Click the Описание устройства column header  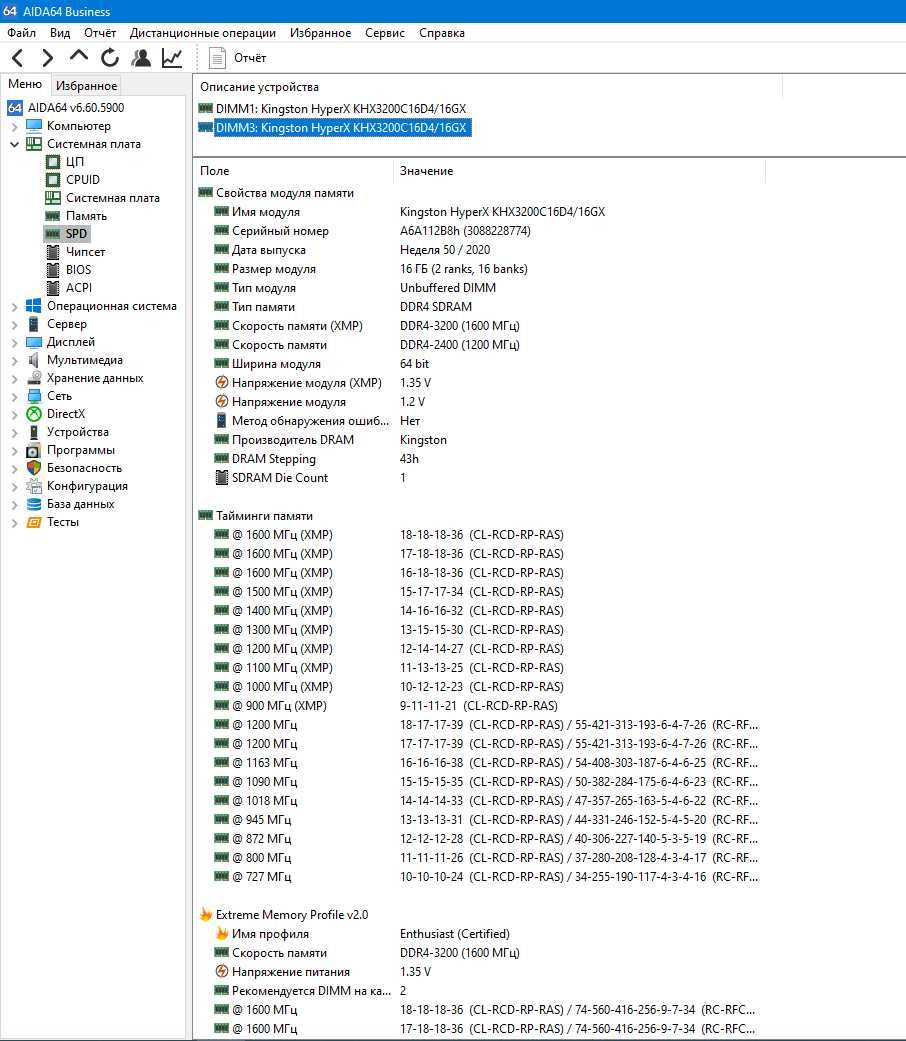[488, 86]
